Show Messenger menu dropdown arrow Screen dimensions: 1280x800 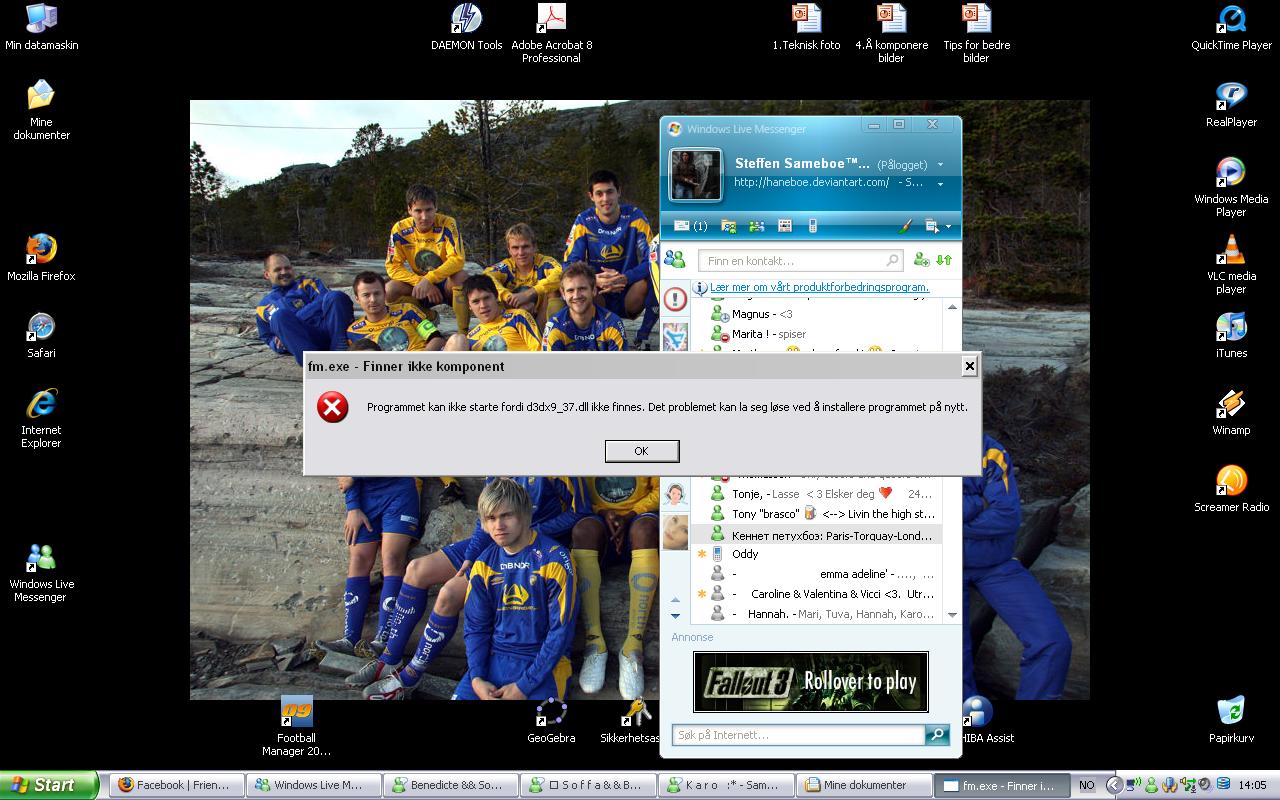click(x=948, y=227)
